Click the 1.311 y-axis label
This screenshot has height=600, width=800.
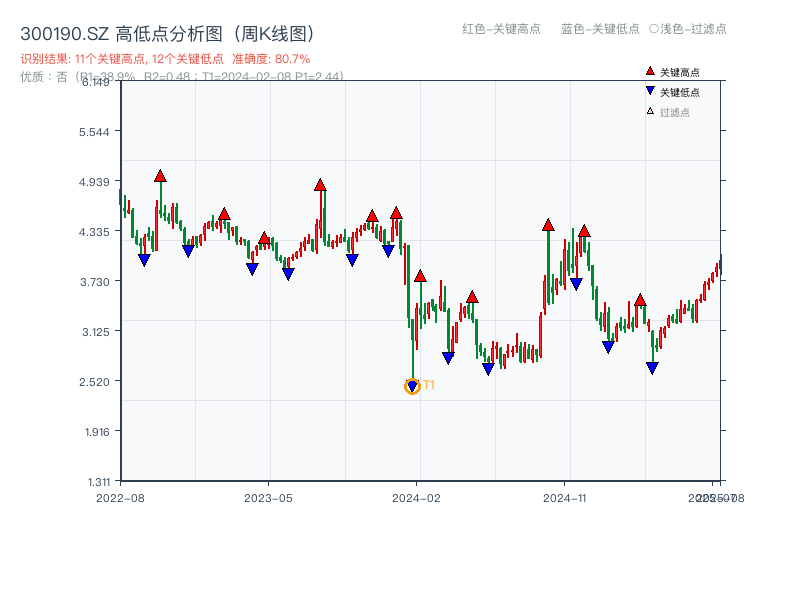pos(99,482)
